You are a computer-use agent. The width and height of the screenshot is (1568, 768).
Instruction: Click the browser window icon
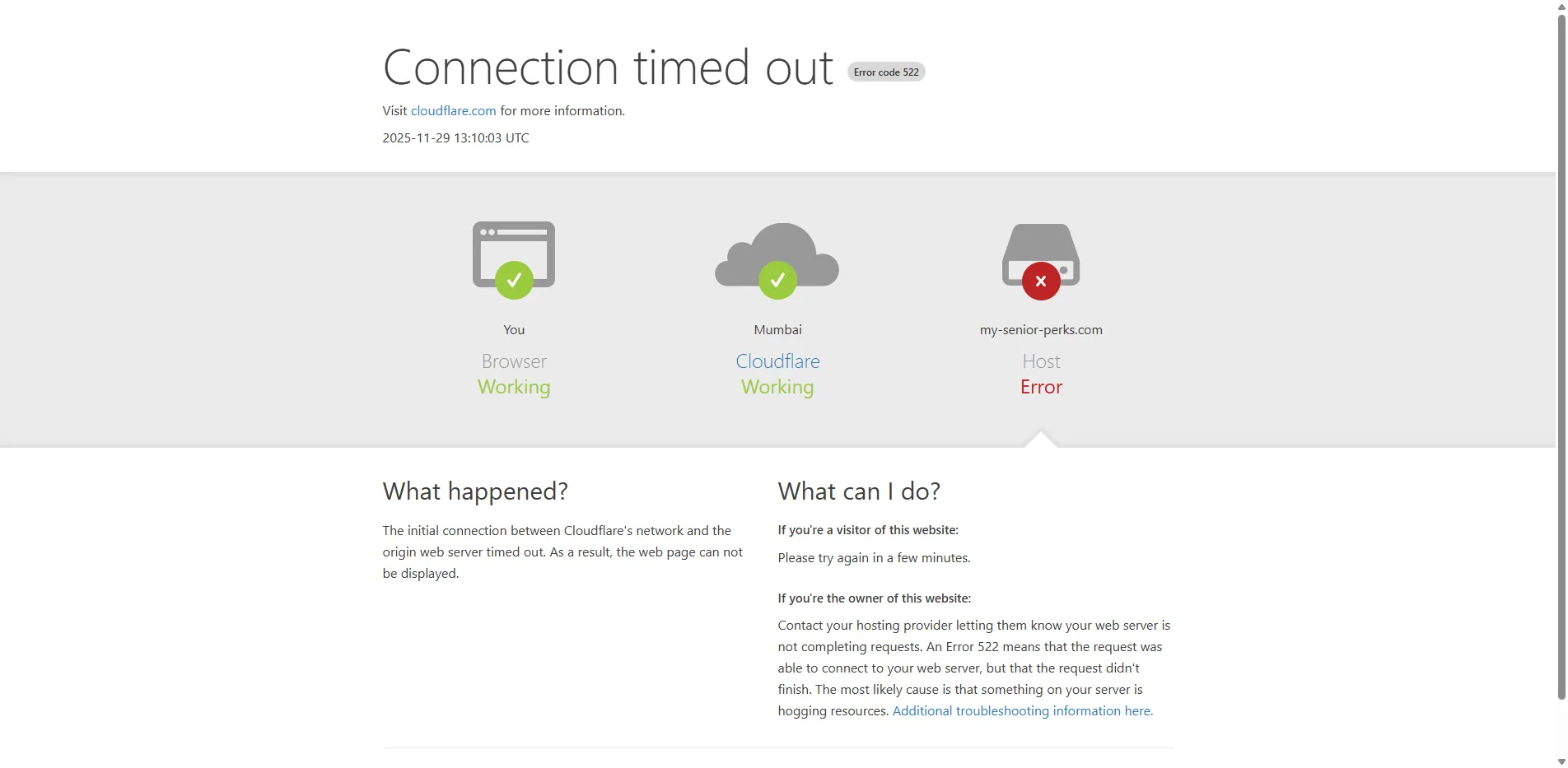point(514,245)
